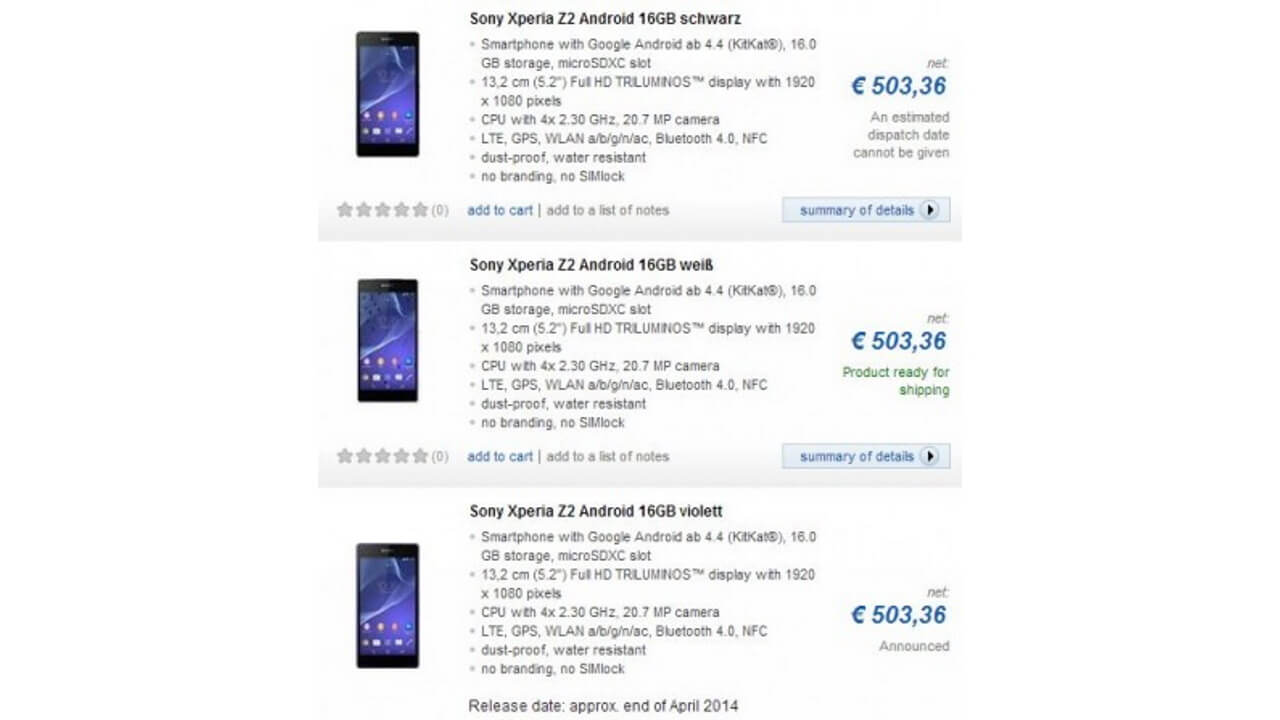Image resolution: width=1280 pixels, height=720 pixels.
Task: Expand summary of details for the schwarz model
Action: point(866,210)
